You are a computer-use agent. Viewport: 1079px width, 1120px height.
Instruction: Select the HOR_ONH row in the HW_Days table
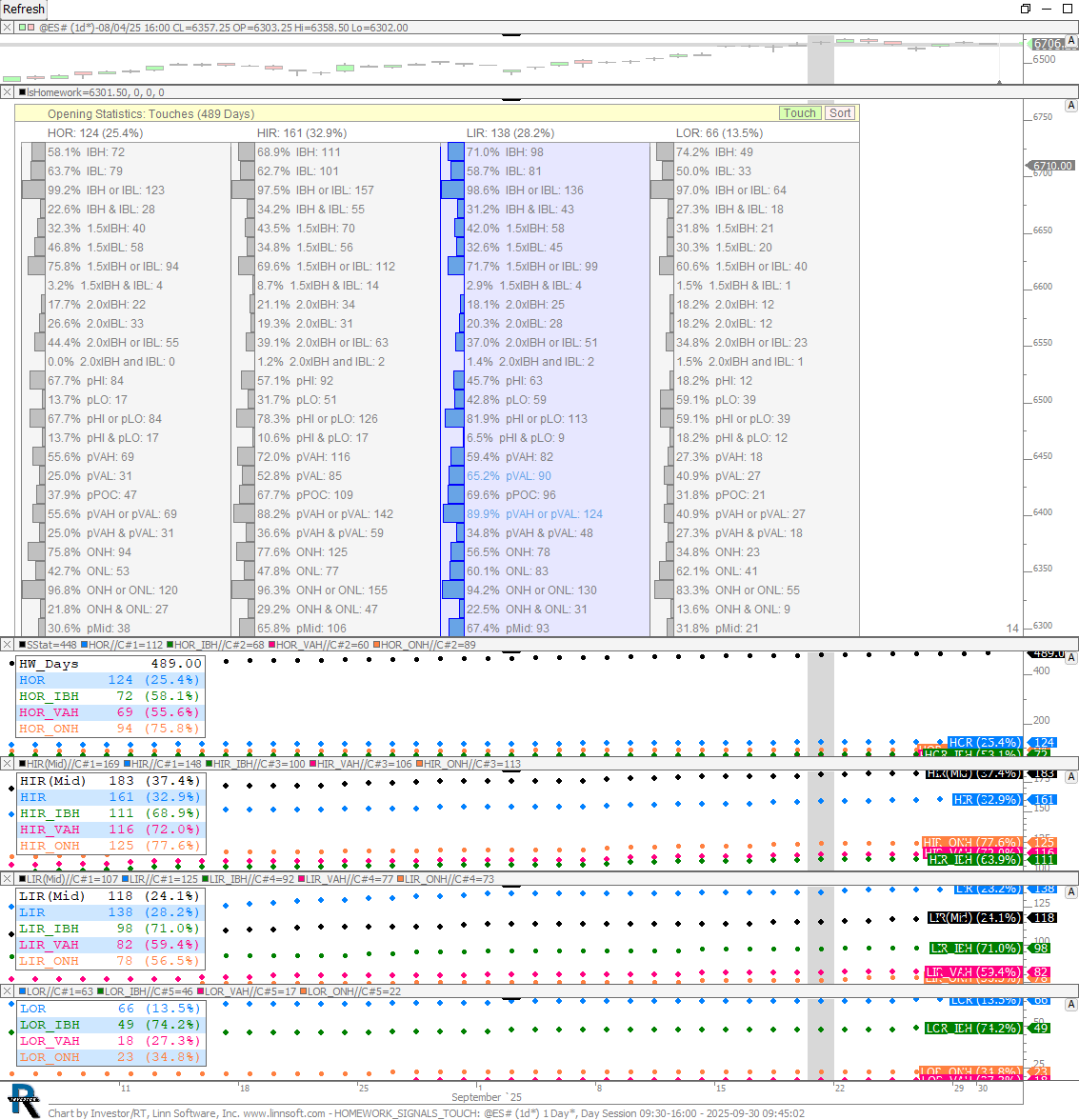(x=110, y=729)
